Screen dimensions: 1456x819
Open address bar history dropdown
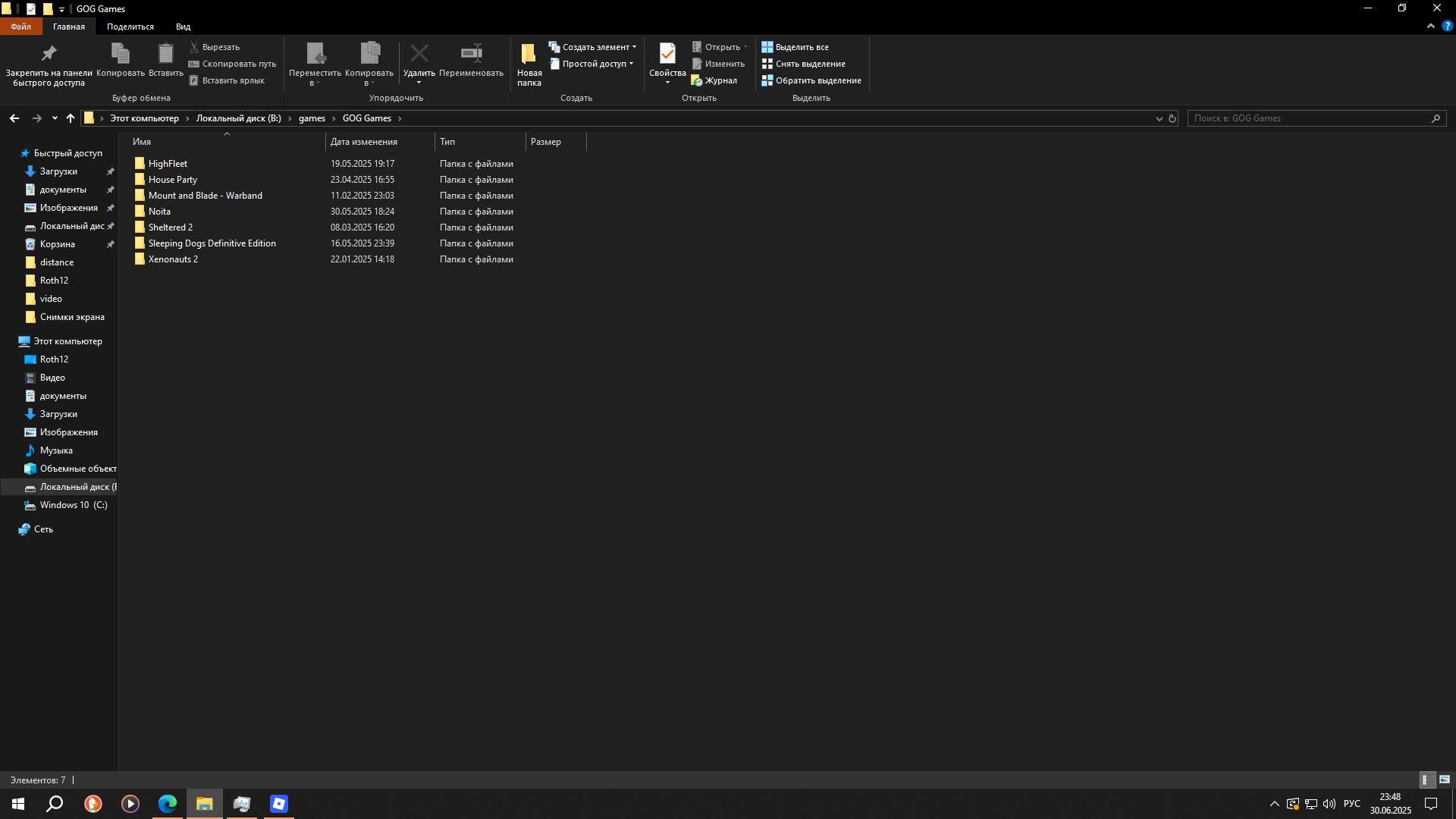[x=1159, y=118]
